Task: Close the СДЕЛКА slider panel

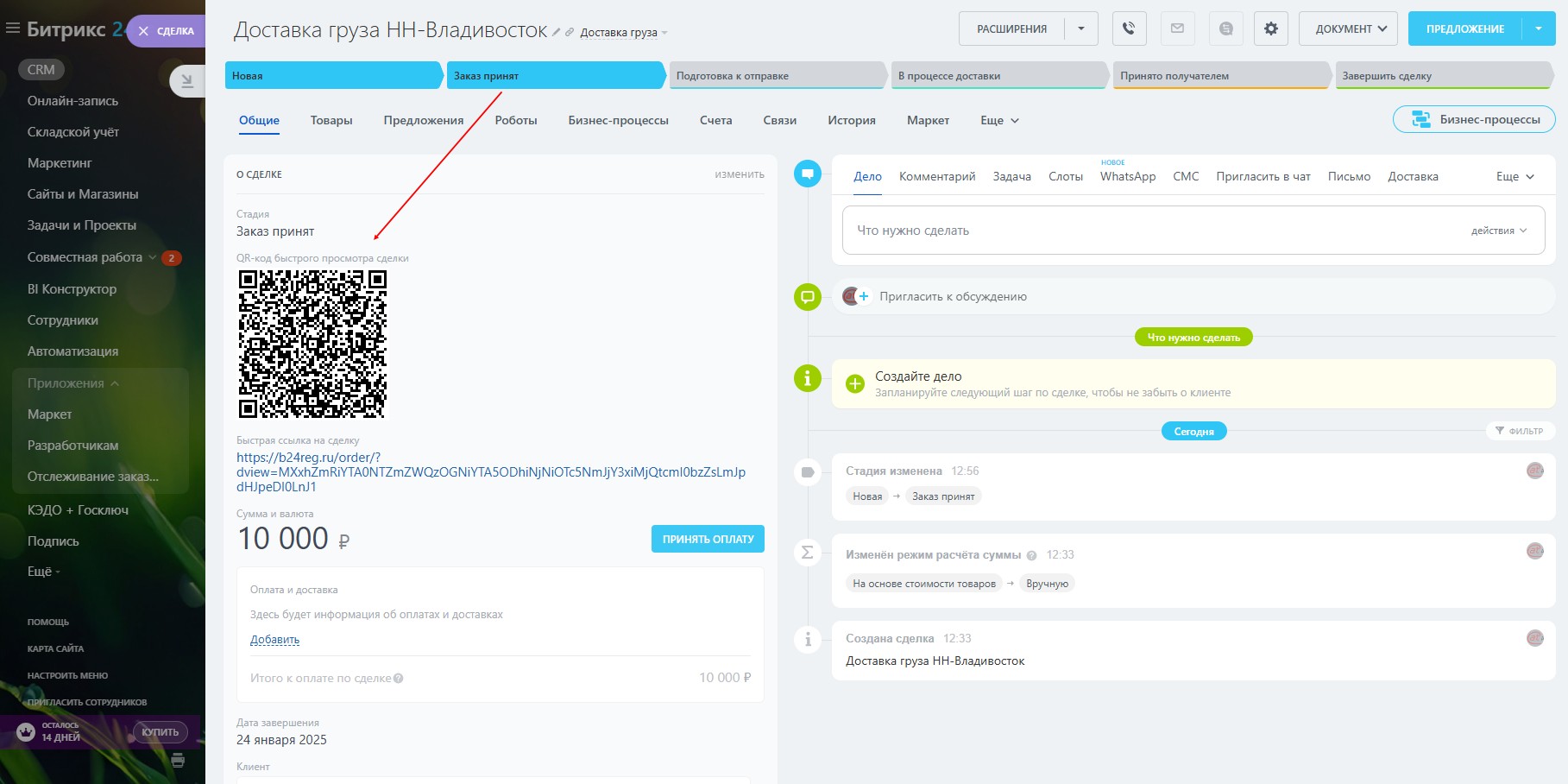Action: tap(143, 31)
